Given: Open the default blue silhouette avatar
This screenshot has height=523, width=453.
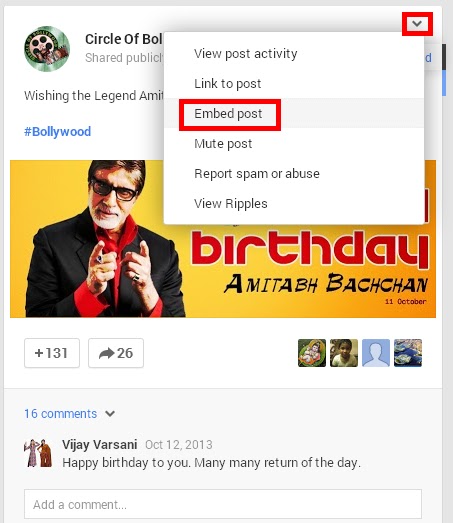Looking at the screenshot, I should point(376,353).
